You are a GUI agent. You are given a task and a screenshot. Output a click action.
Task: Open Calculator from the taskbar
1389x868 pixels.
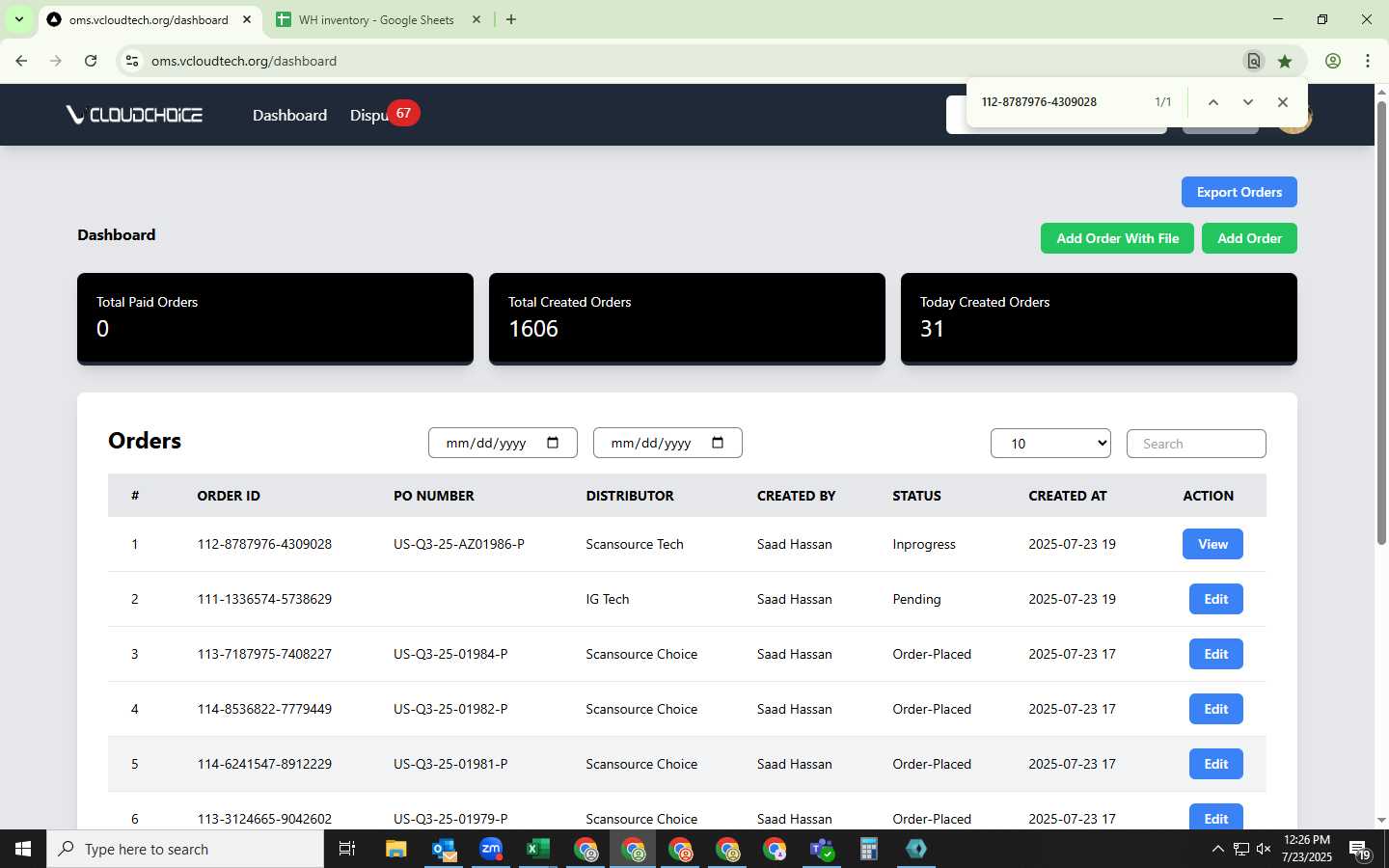click(869, 849)
